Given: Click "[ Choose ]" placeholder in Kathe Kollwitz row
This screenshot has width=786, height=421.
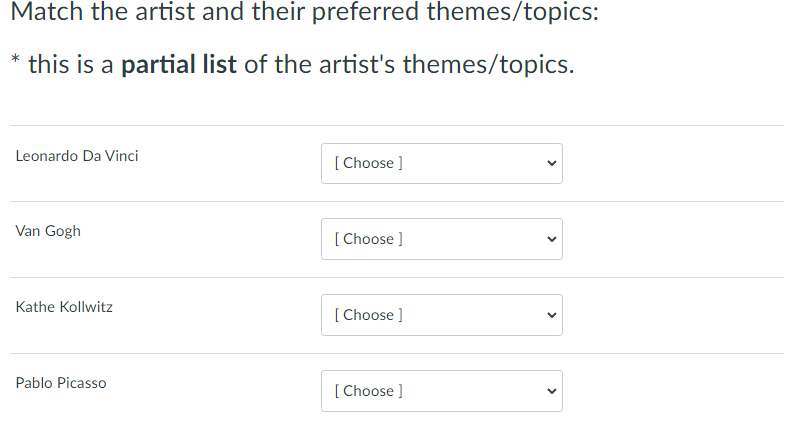Looking at the screenshot, I should [369, 315].
